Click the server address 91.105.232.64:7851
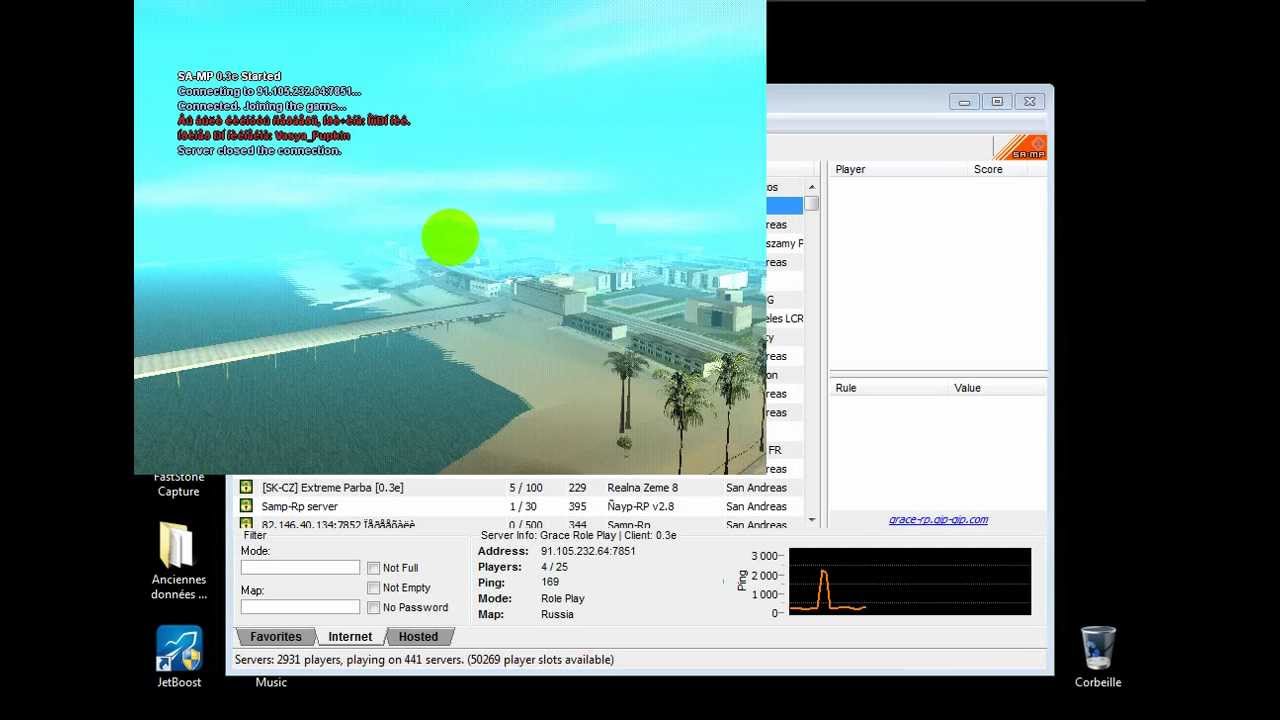 pyautogui.click(x=588, y=551)
